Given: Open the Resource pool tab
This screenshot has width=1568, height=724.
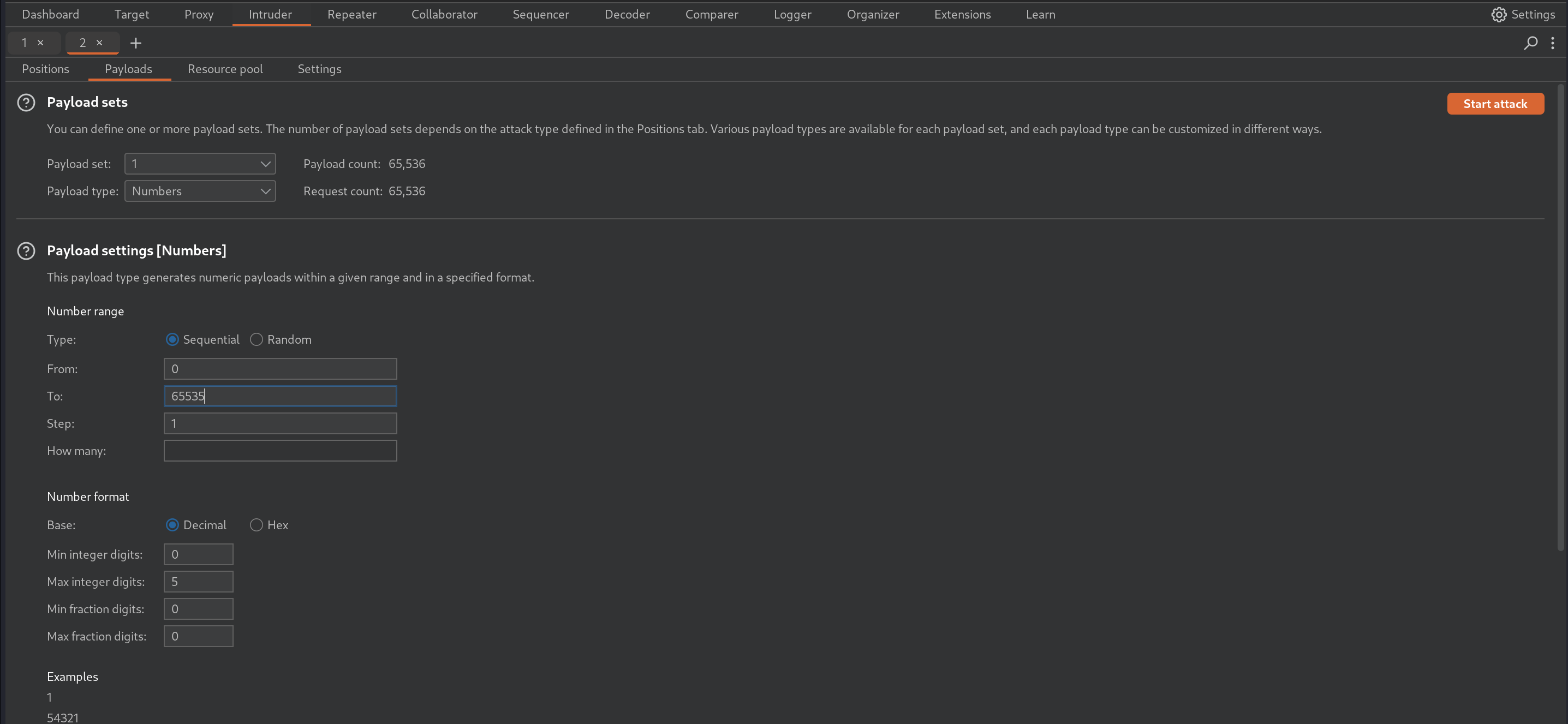Looking at the screenshot, I should 225,69.
